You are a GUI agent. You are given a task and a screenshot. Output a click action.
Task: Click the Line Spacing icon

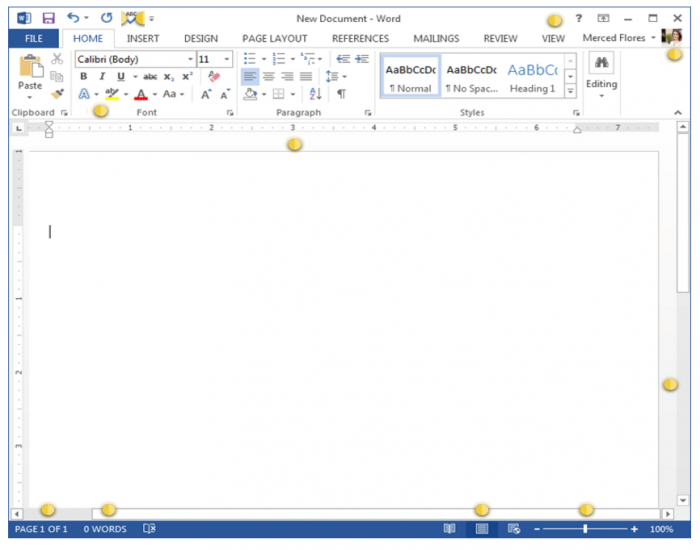pyautogui.click(x=332, y=76)
